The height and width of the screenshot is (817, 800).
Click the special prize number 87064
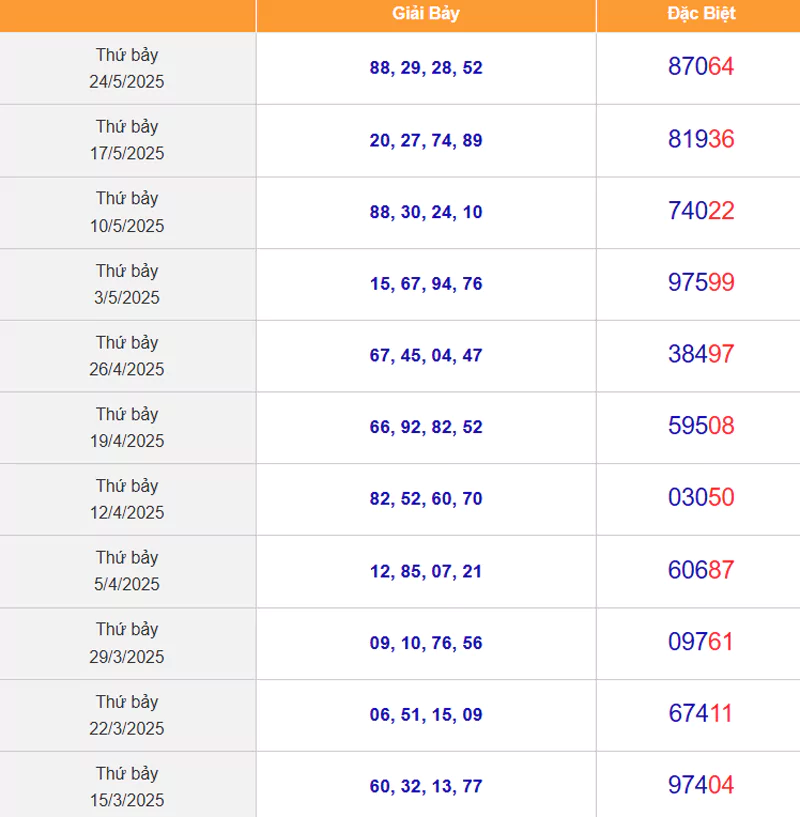[701, 67]
